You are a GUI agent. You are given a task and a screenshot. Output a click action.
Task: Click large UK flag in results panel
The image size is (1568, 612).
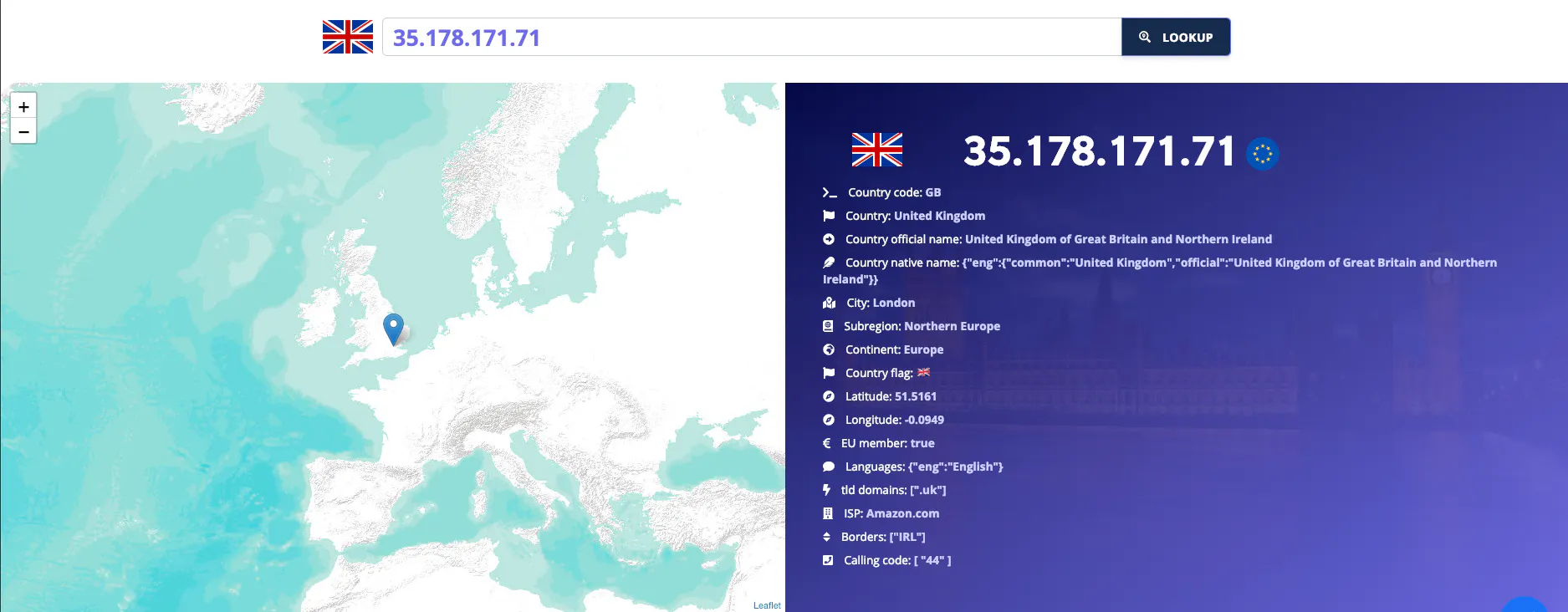click(x=877, y=150)
